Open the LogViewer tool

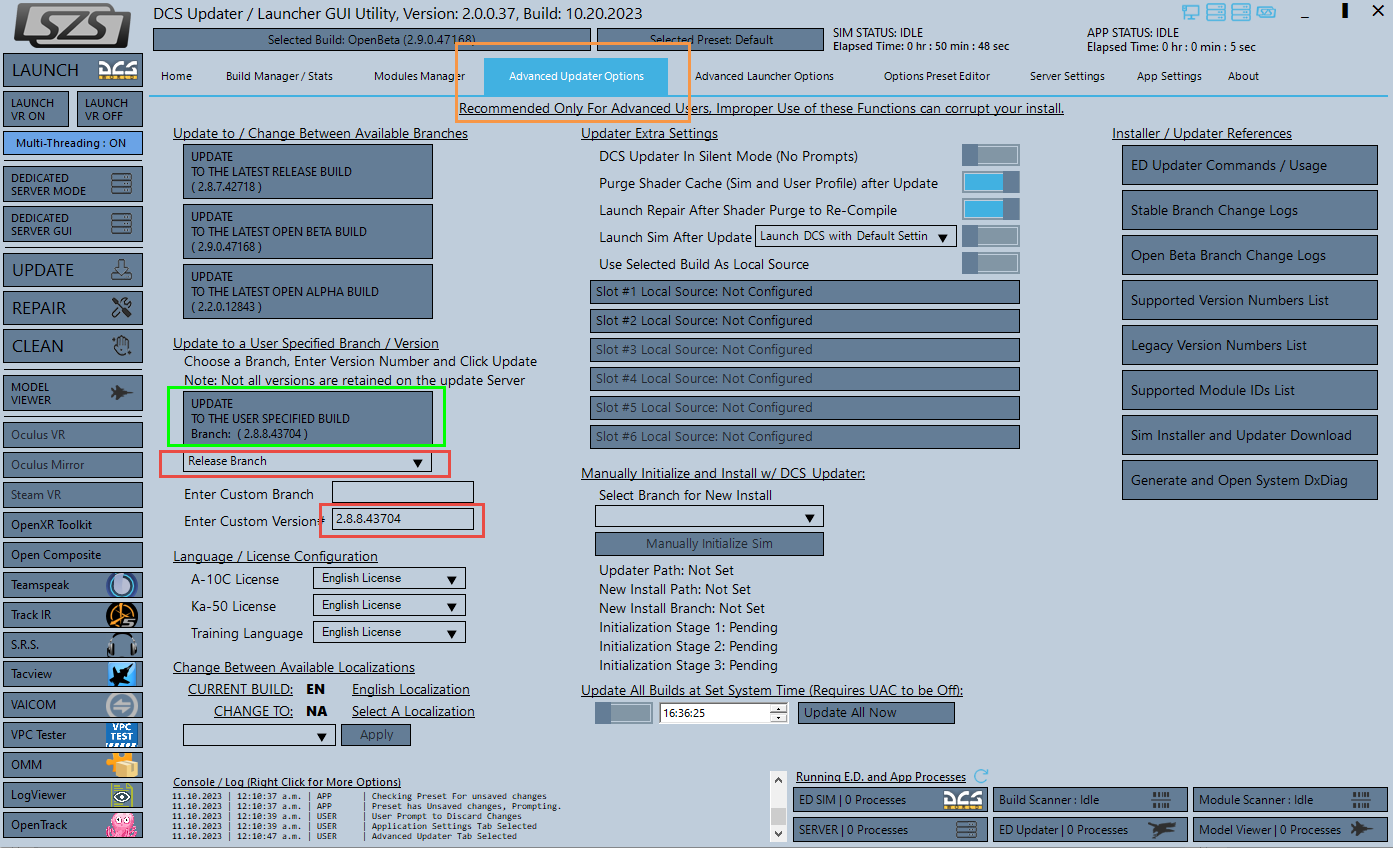click(x=73, y=794)
